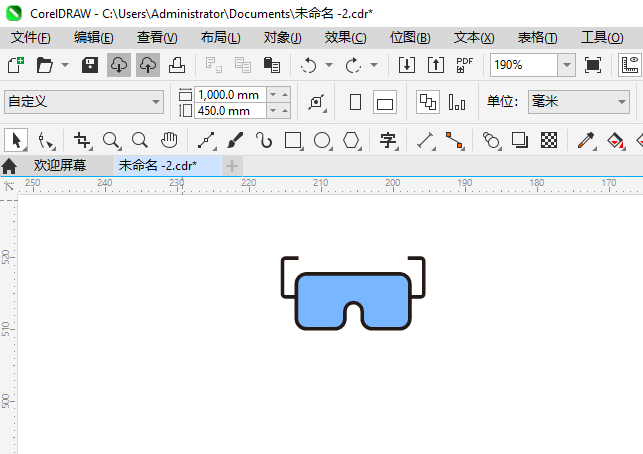The width and height of the screenshot is (643, 454).
Task: Select the second magnifier zoom icon
Action: 140,140
